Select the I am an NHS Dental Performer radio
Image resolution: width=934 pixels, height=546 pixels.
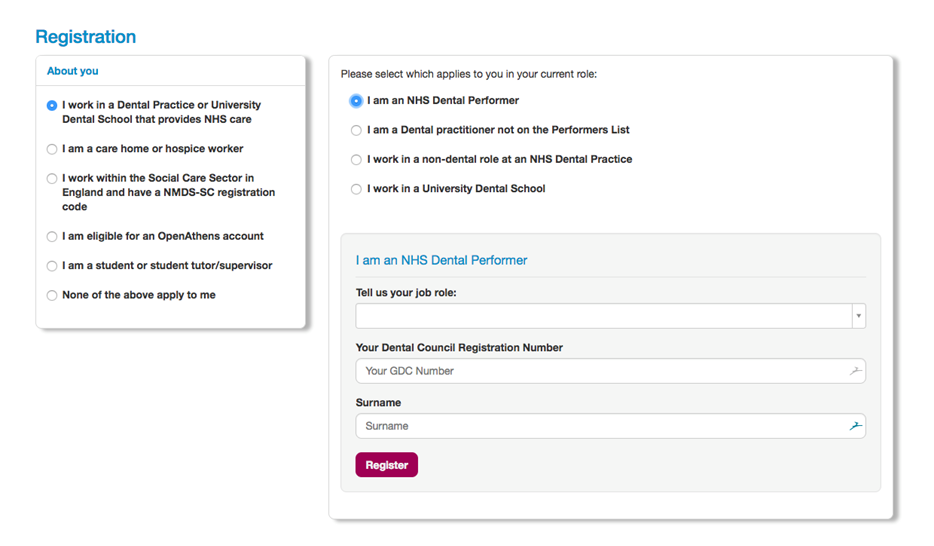356,101
